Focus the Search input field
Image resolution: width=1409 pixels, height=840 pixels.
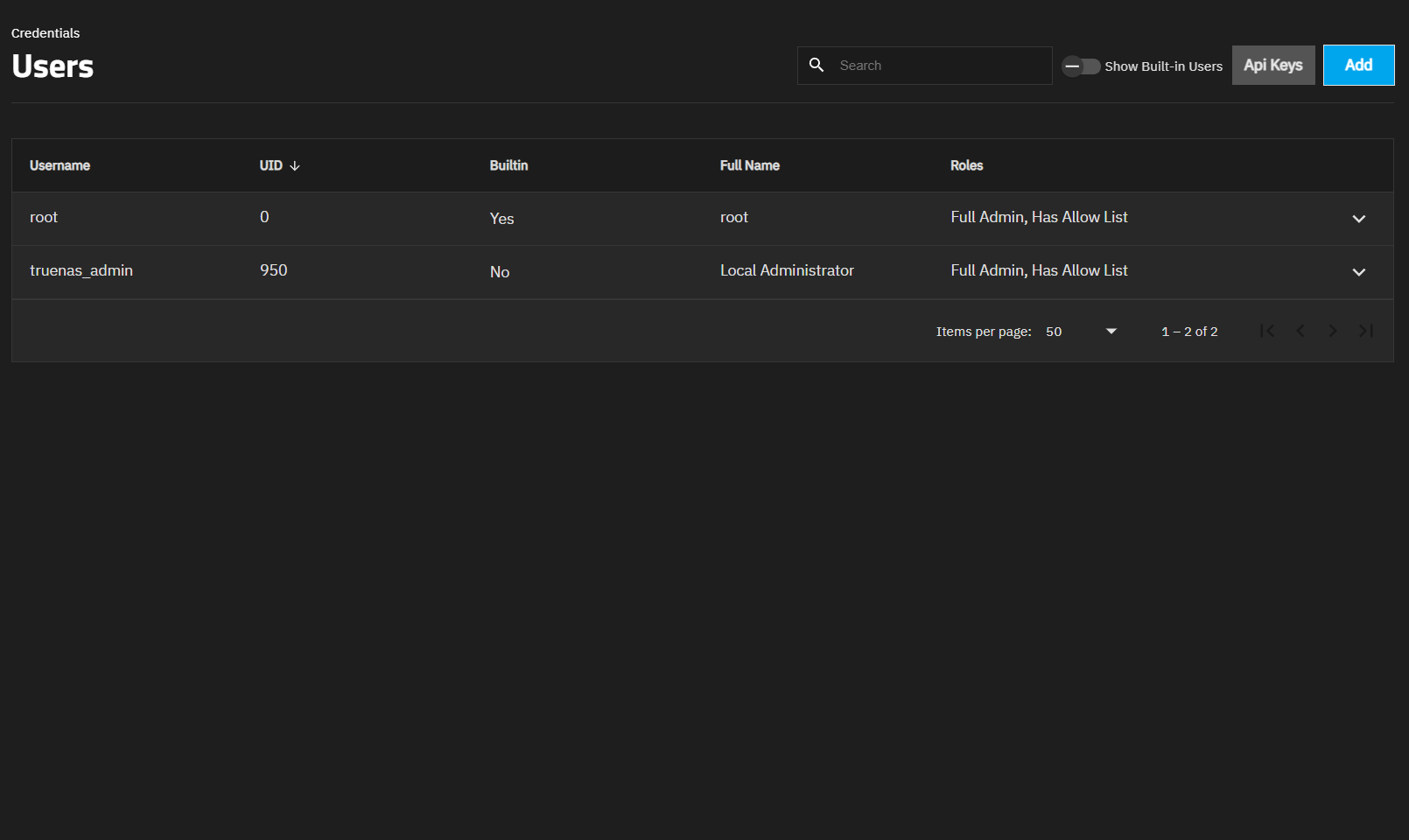click(941, 66)
